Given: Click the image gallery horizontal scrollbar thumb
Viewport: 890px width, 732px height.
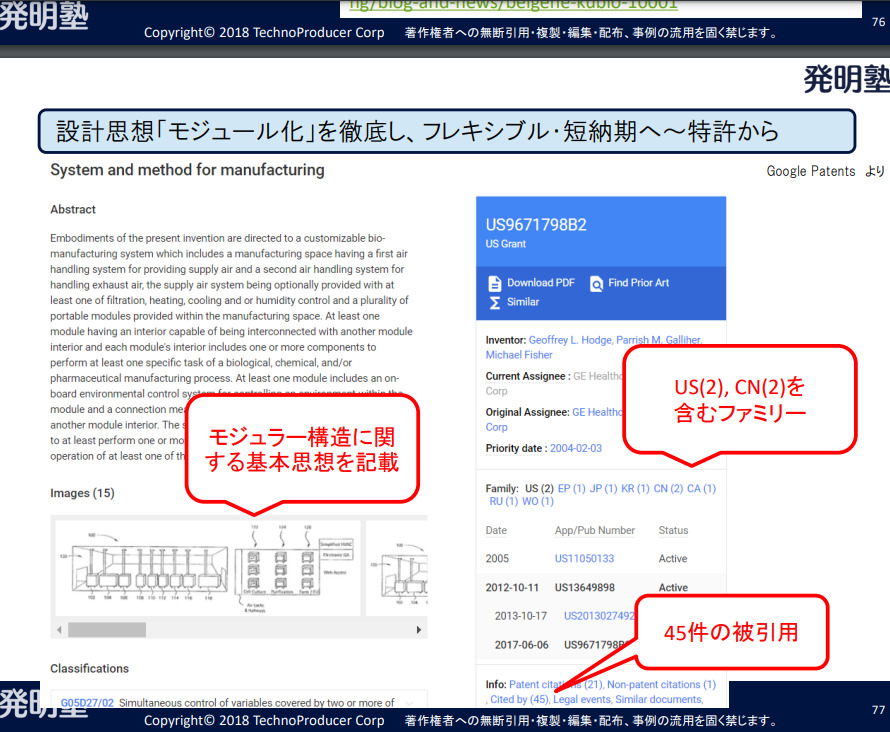Looking at the screenshot, I should tap(107, 630).
